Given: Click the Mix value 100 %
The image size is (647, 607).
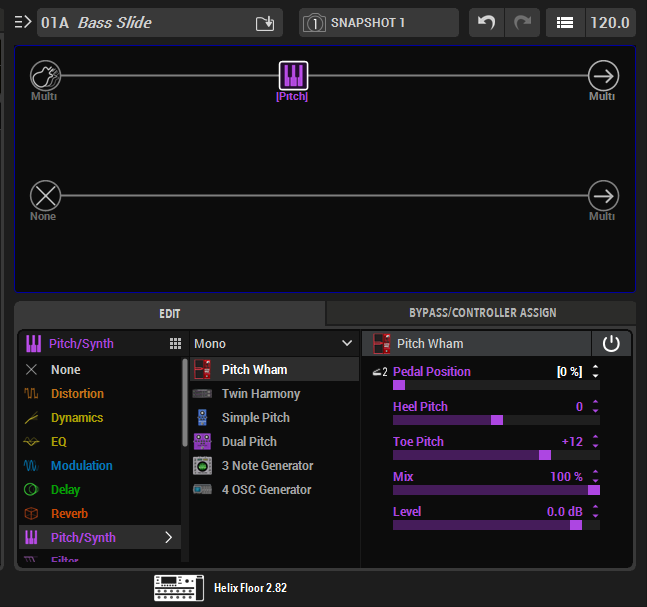Looking at the screenshot, I should 566,477.
